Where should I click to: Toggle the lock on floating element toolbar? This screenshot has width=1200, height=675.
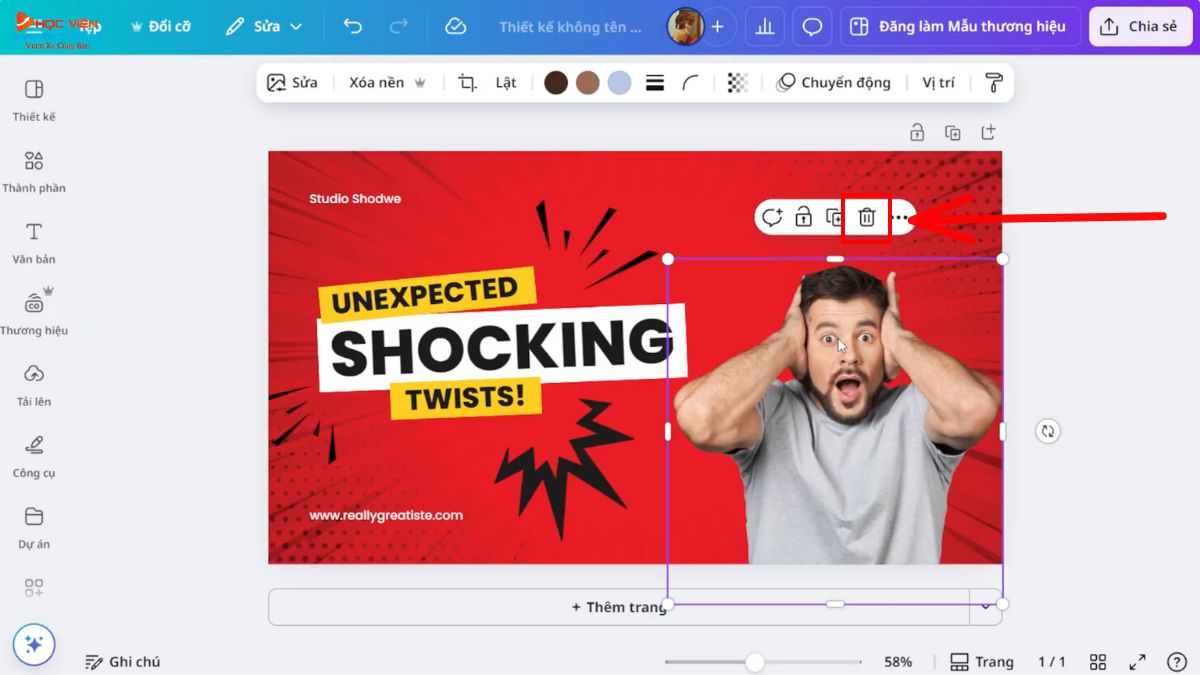pos(803,217)
